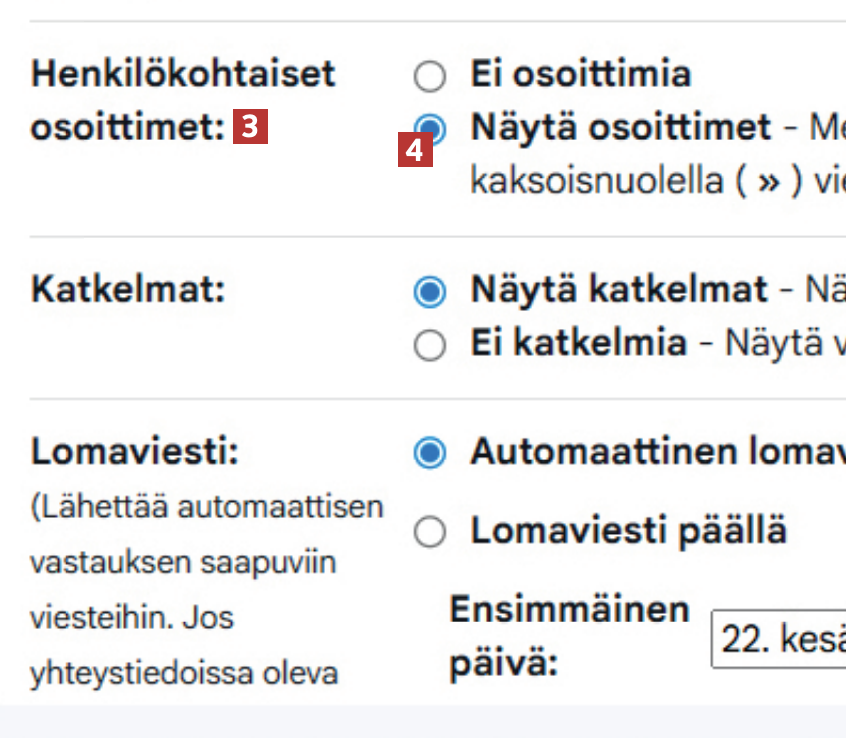Click the red number 3 marker
Image resolution: width=846 pixels, height=738 pixels.
pos(250,128)
